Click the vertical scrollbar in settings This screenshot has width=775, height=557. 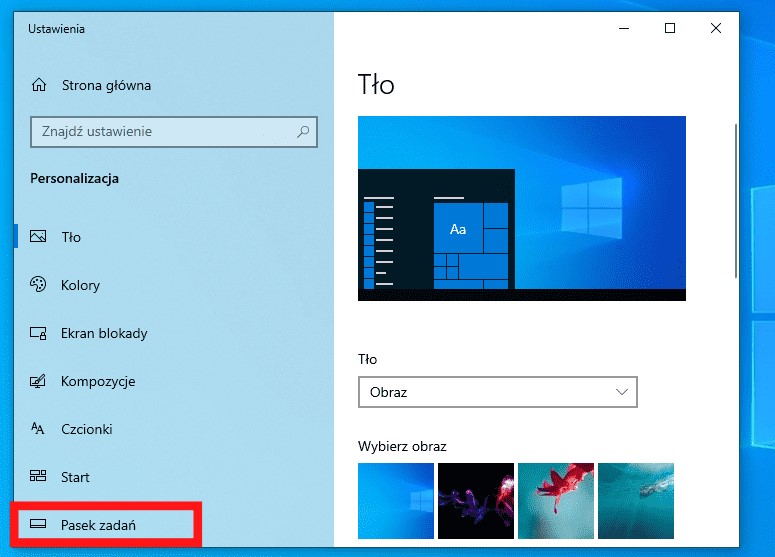[x=736, y=200]
